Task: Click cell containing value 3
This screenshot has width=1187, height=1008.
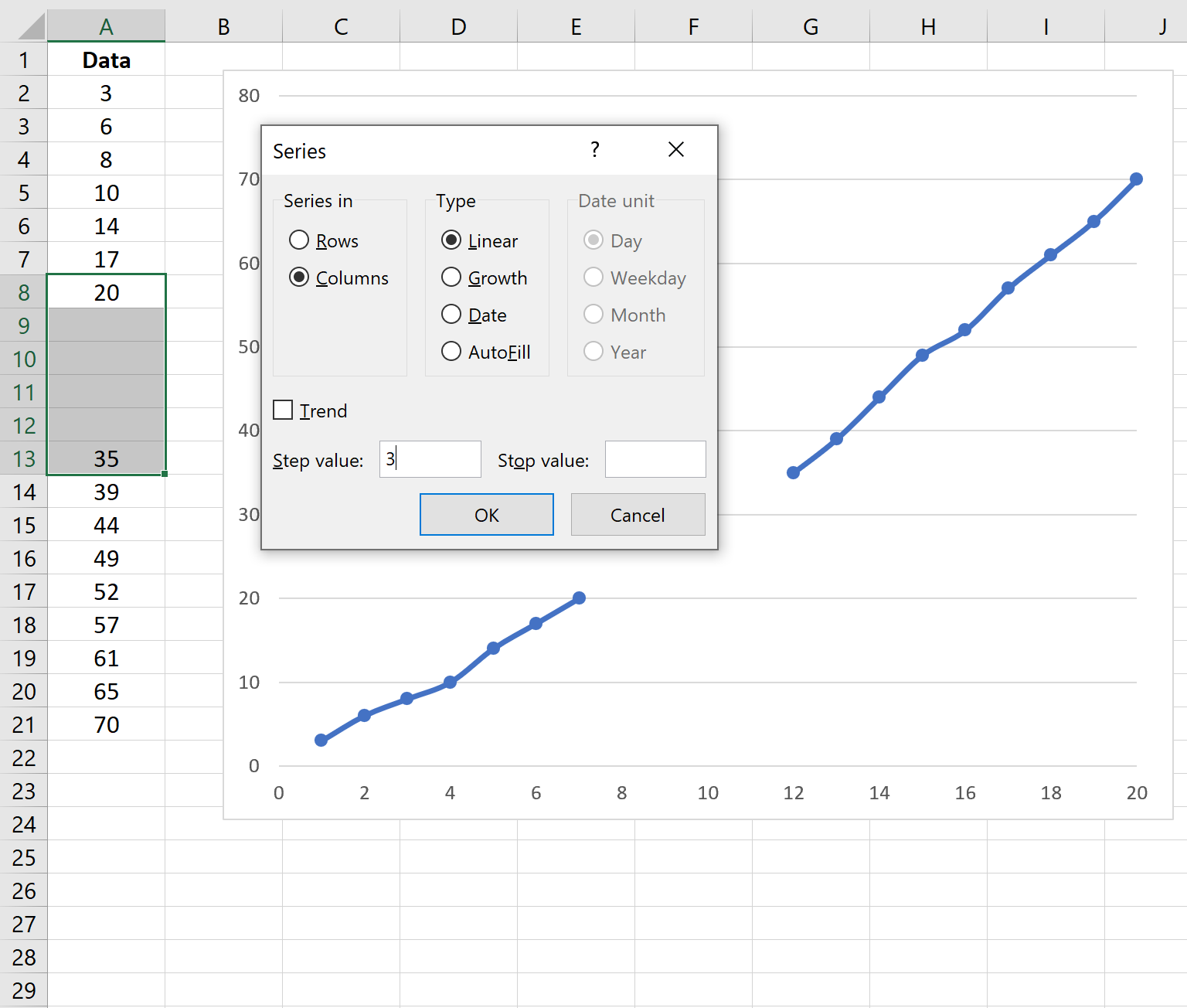Action: (x=107, y=94)
